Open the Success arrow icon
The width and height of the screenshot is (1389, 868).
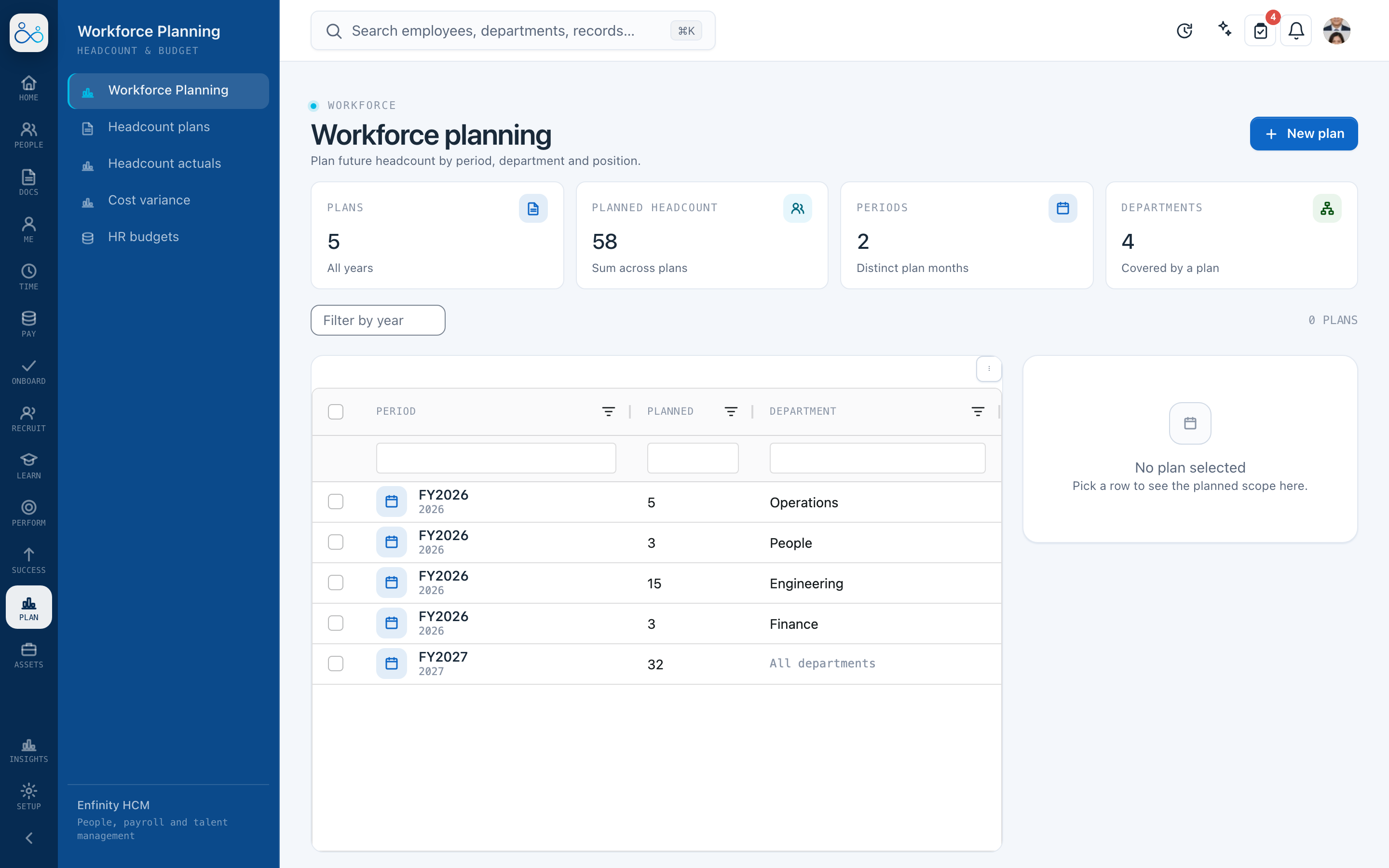click(29, 561)
